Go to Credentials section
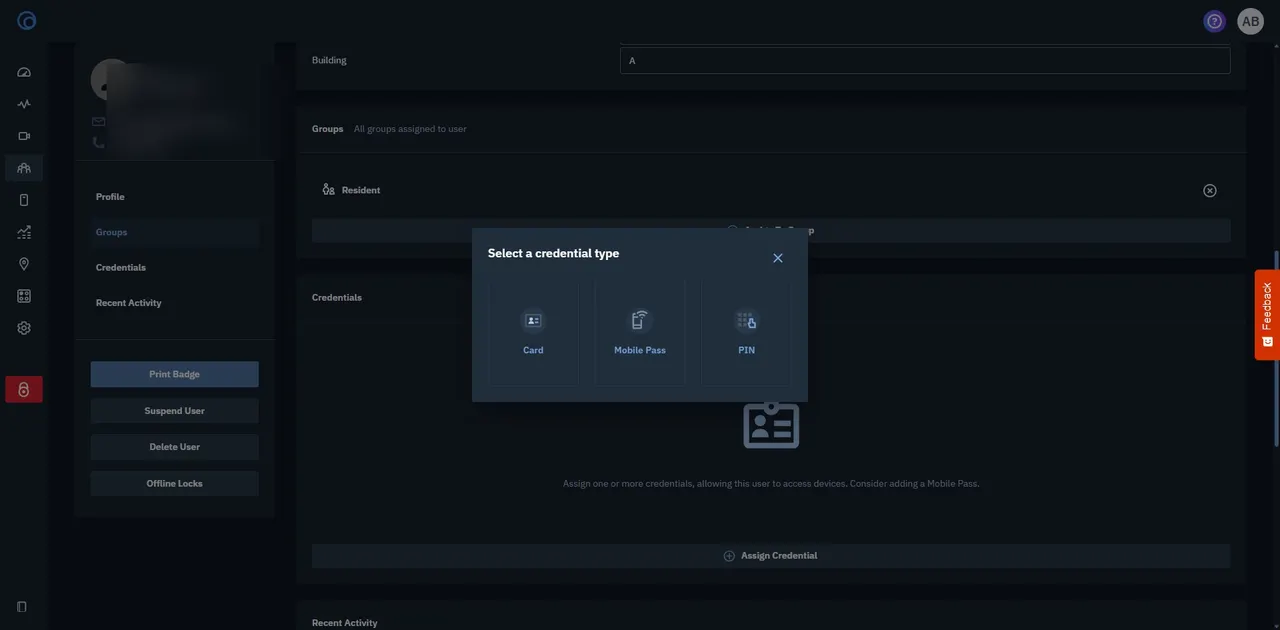Image resolution: width=1280 pixels, height=630 pixels. tap(121, 268)
